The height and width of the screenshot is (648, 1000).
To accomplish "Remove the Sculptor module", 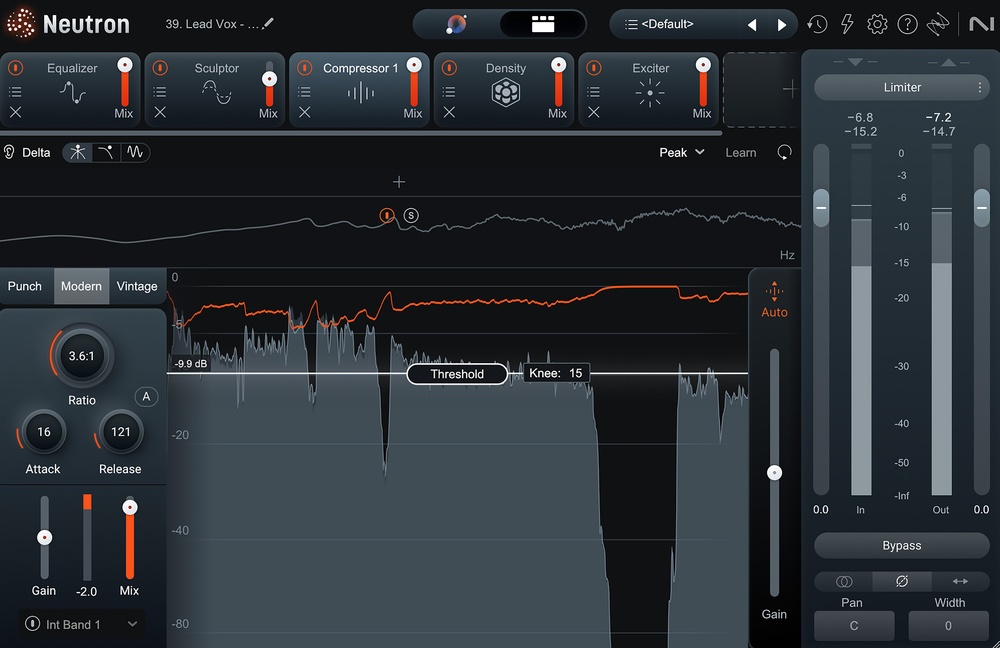I will coord(160,112).
